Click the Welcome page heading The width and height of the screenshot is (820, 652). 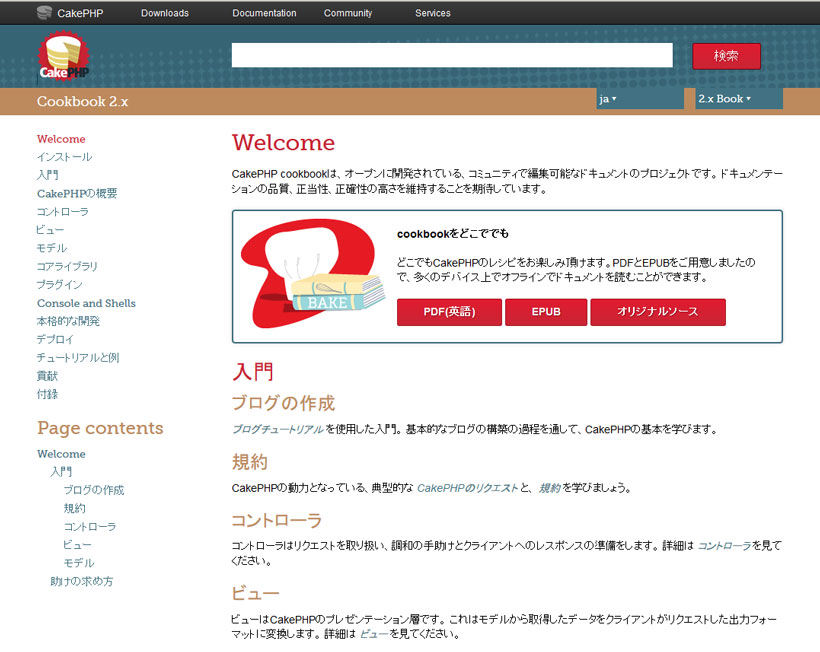coord(283,143)
